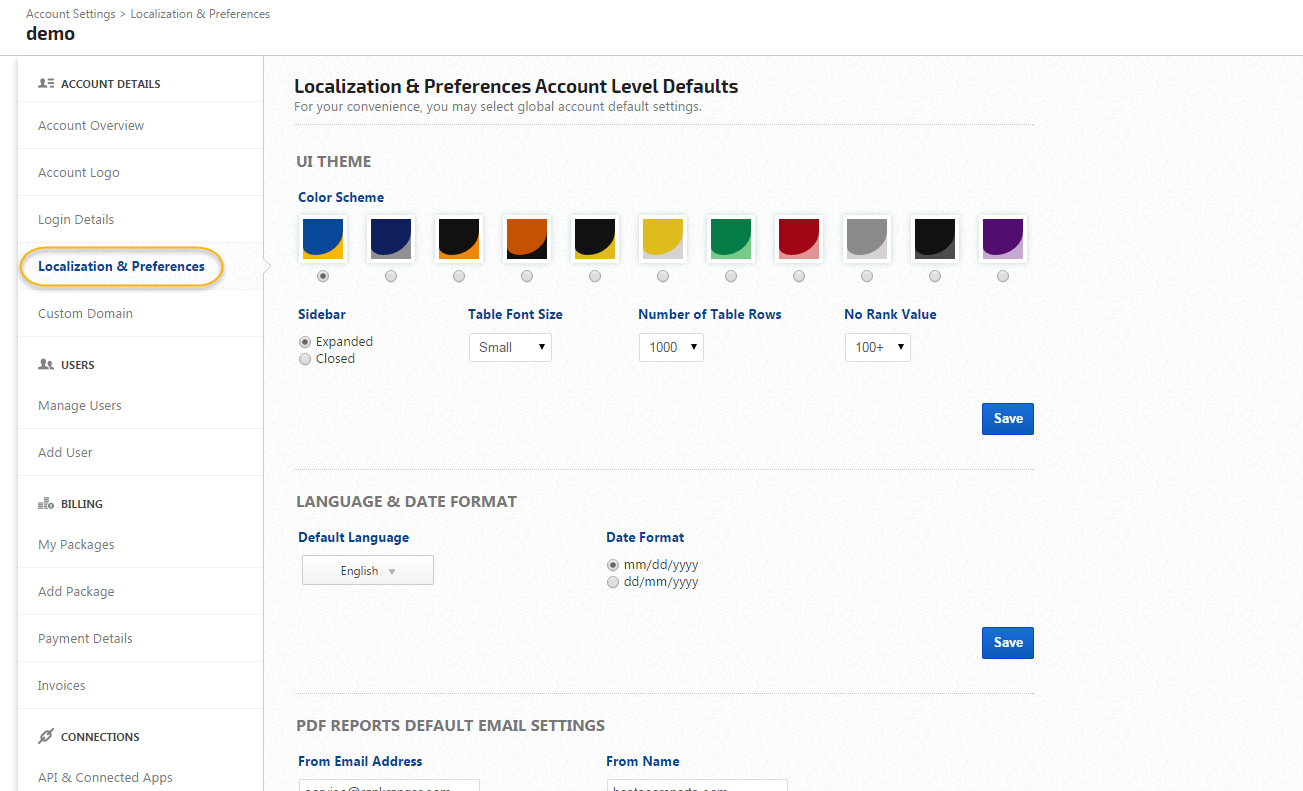Click Account Settings breadcrumb link

click(x=71, y=14)
